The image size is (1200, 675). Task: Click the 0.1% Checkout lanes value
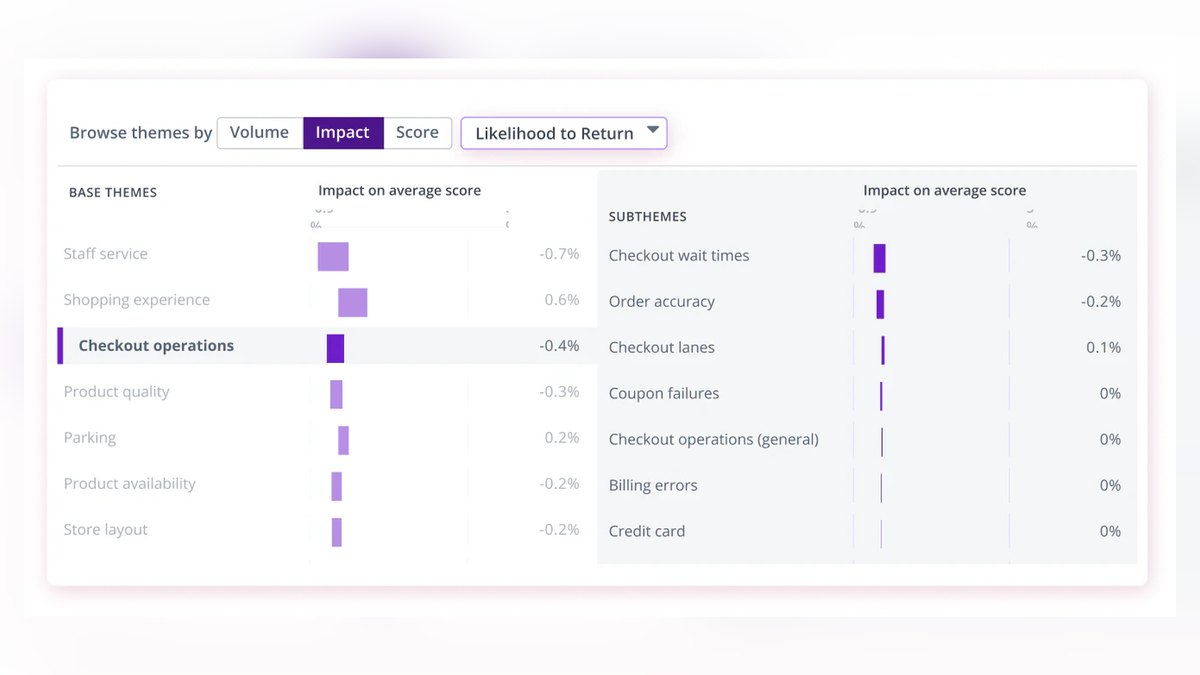click(x=1104, y=348)
